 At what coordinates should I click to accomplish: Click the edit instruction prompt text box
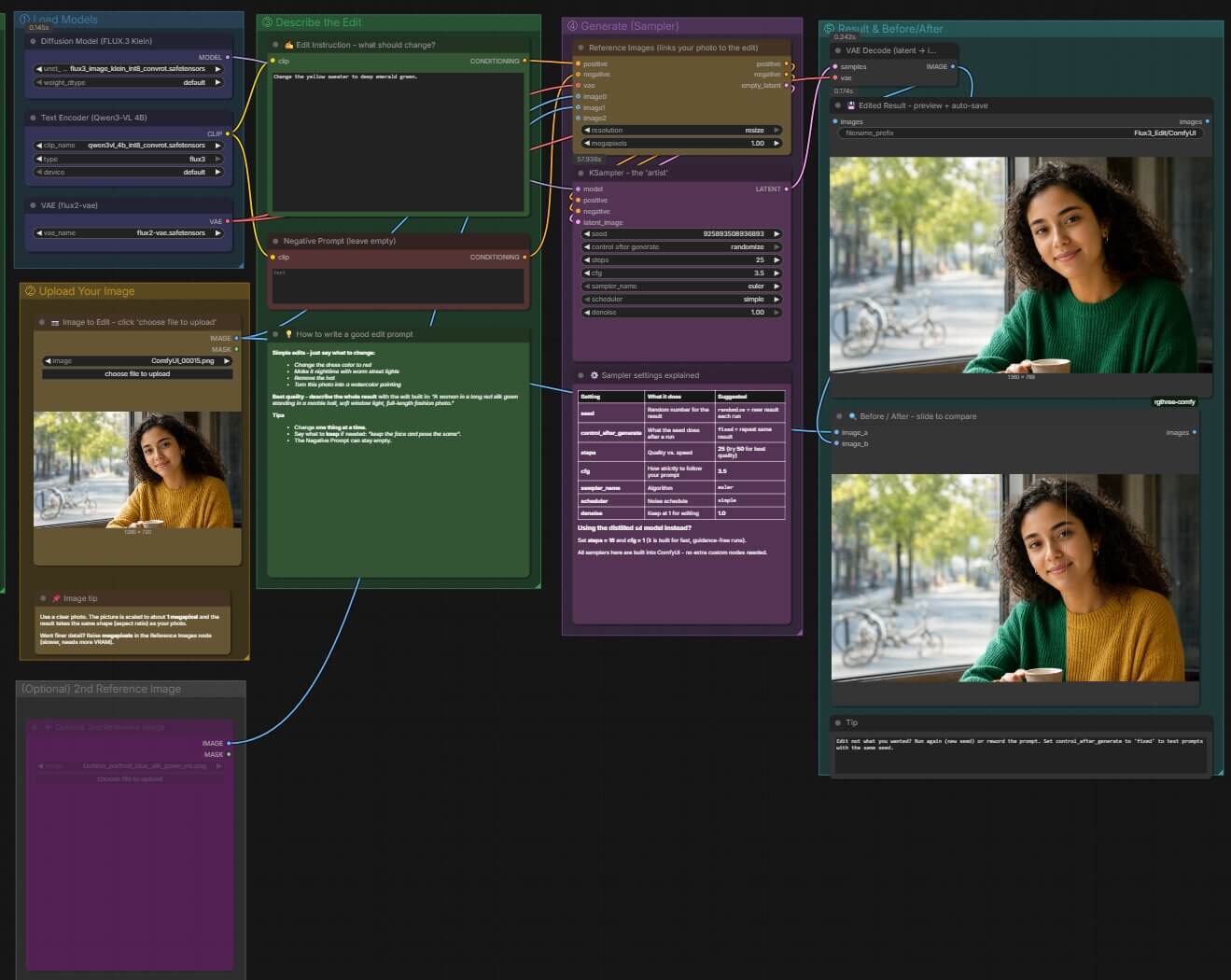pos(397,142)
